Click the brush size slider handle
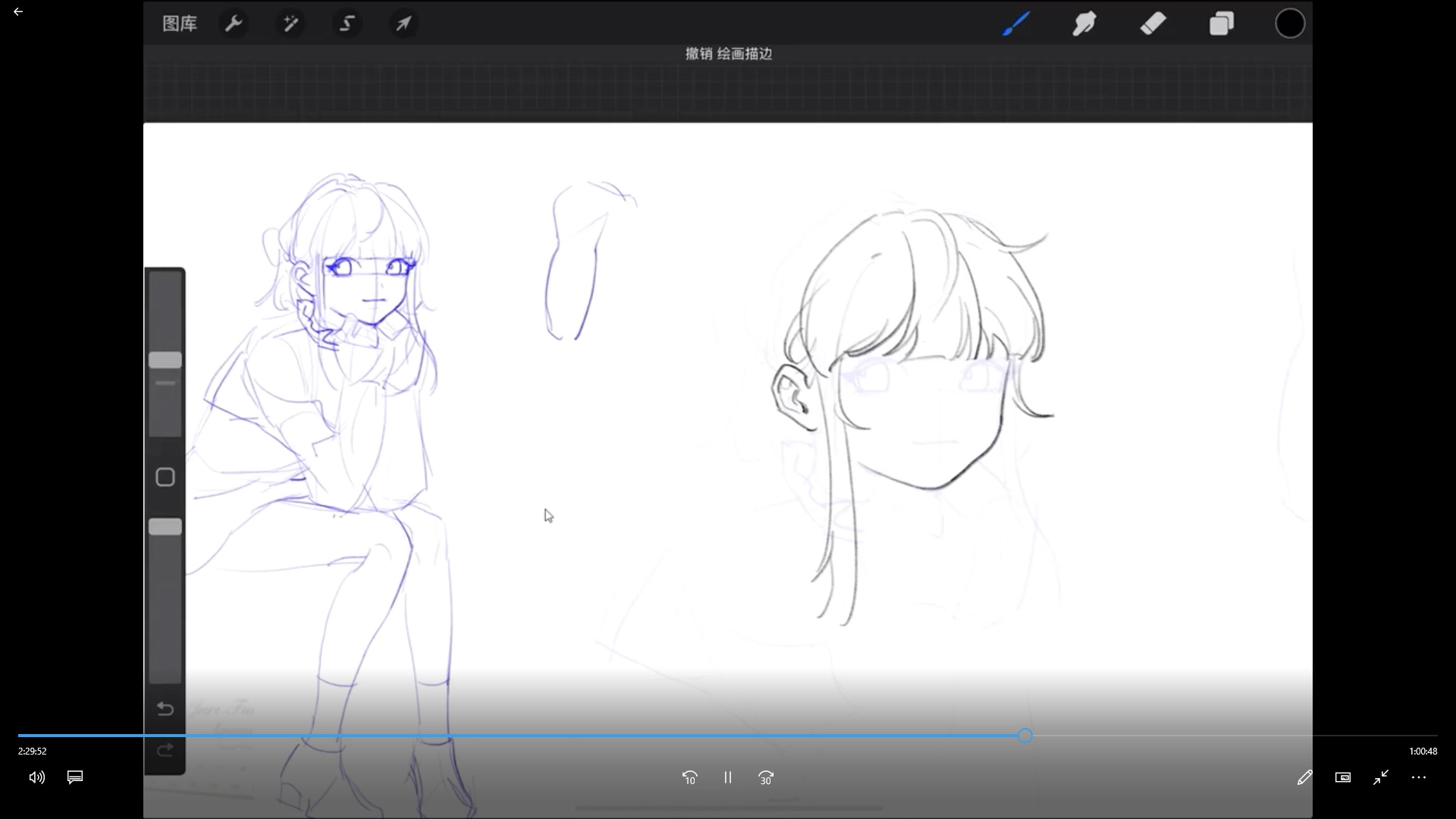The height and width of the screenshot is (819, 1456). (165, 360)
